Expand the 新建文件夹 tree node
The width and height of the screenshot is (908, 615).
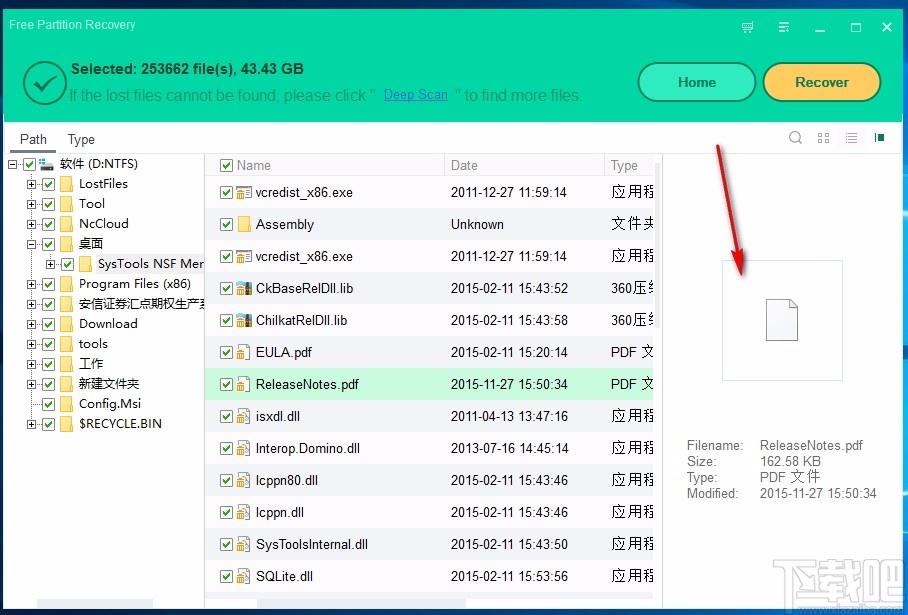[x=31, y=385]
